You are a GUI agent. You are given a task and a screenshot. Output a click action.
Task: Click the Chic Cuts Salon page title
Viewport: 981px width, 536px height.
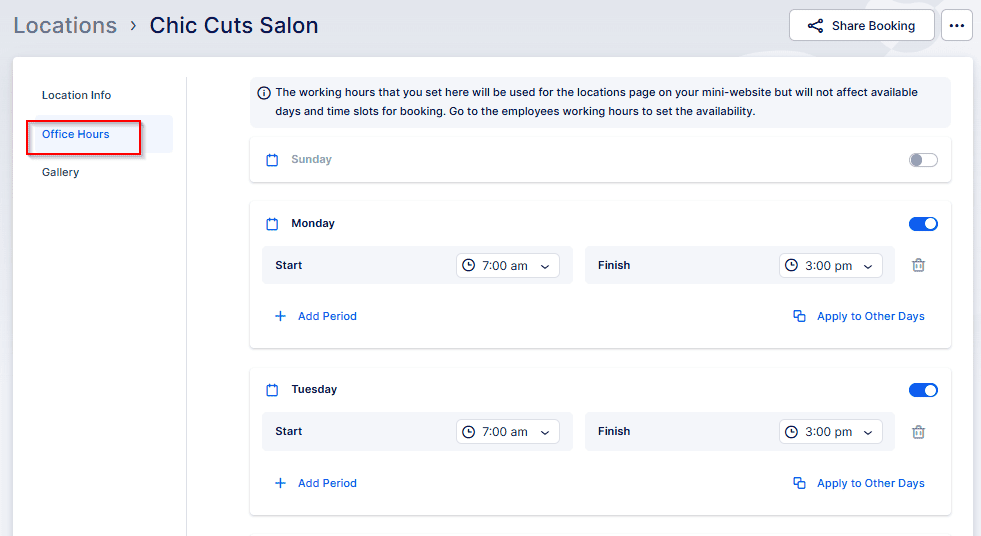pyautogui.click(x=233, y=26)
